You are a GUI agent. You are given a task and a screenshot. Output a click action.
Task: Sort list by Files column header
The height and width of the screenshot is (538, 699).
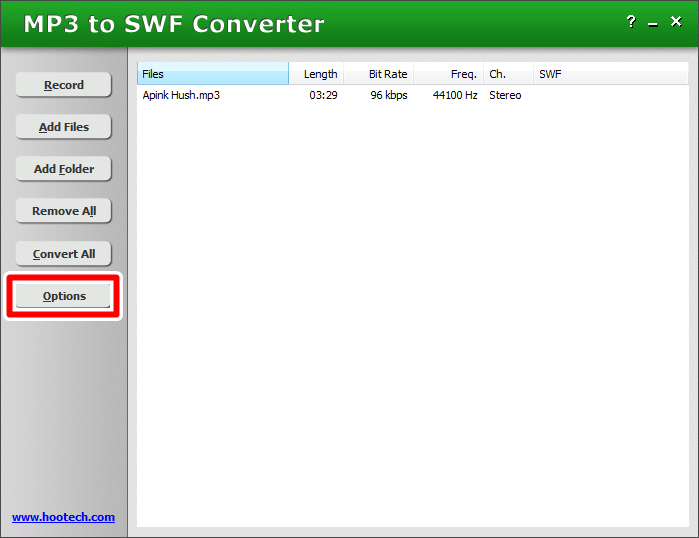(213, 74)
